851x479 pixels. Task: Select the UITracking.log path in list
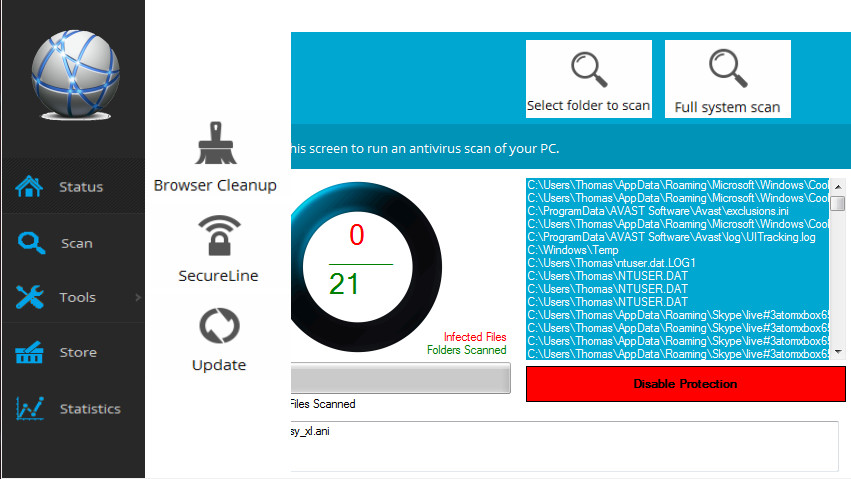point(671,237)
